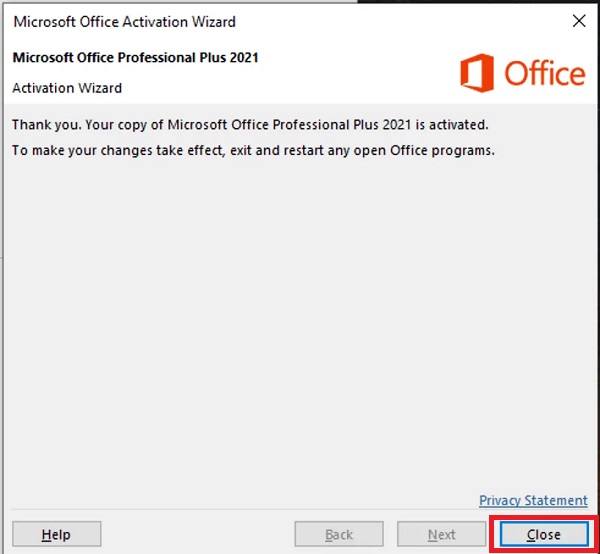Click the Office wordmark text beside the logo
Screen dimensions: 600x554
(x=544, y=74)
